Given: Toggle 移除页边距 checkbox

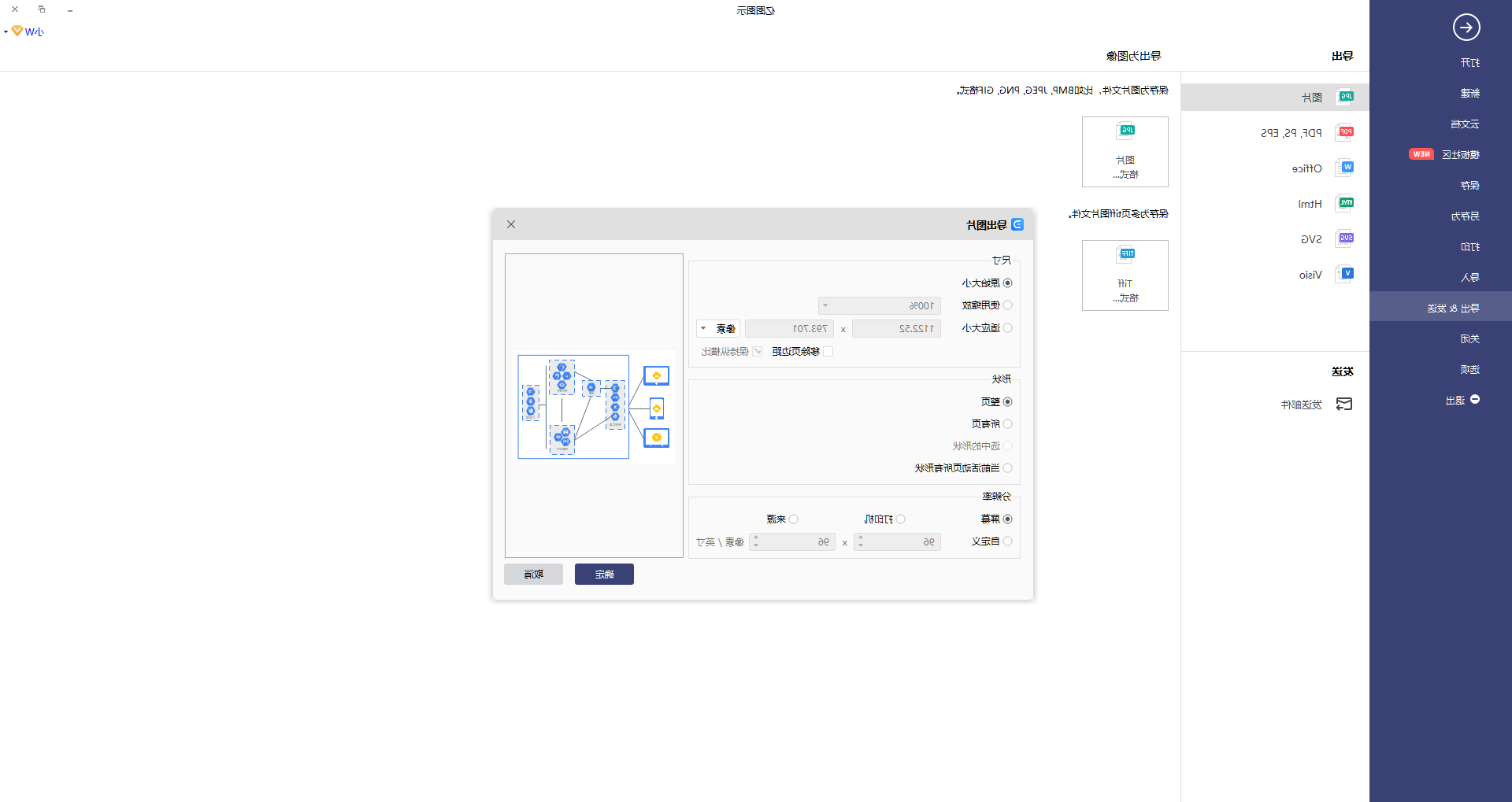Looking at the screenshot, I should tap(828, 352).
